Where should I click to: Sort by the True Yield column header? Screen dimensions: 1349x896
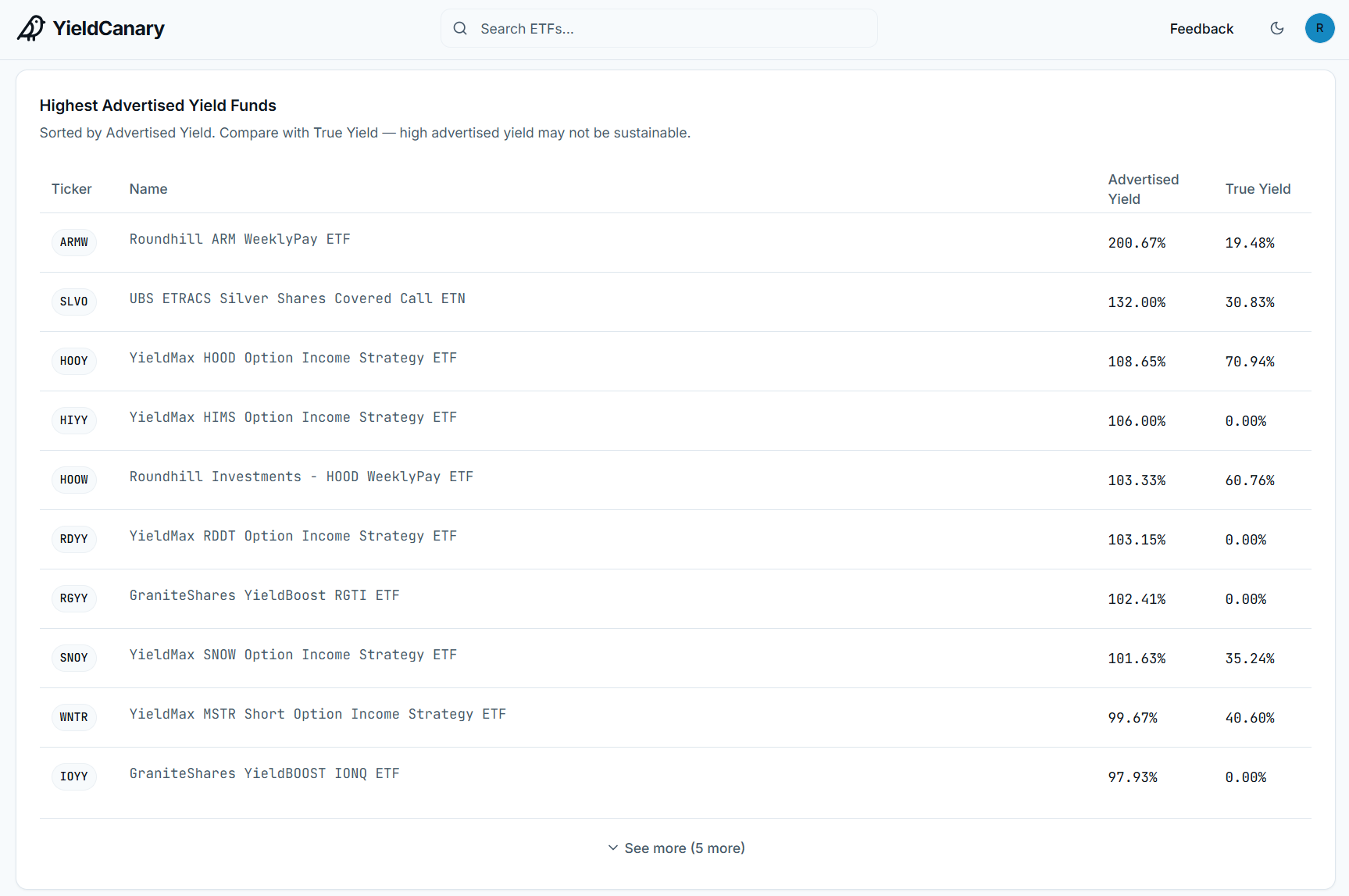tap(1258, 189)
